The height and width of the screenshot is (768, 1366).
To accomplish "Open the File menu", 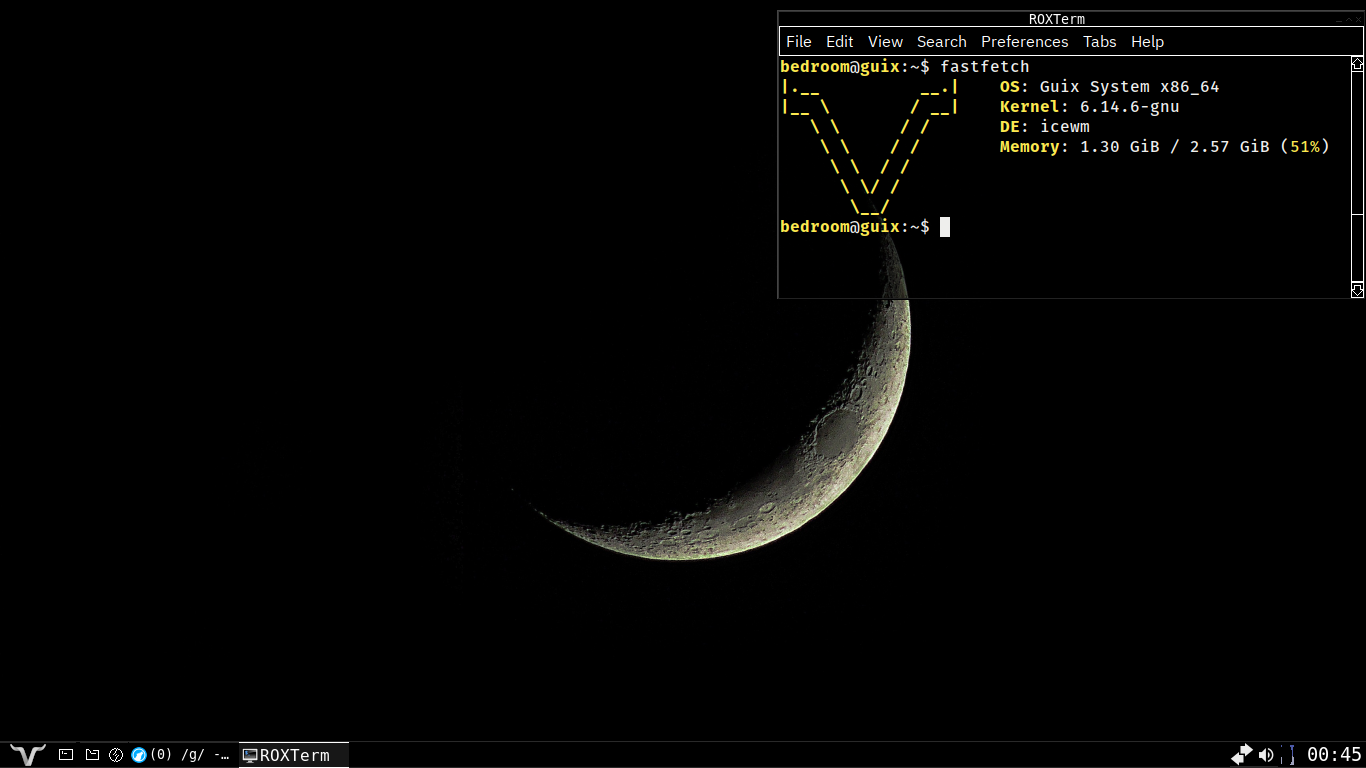I will (x=798, y=42).
